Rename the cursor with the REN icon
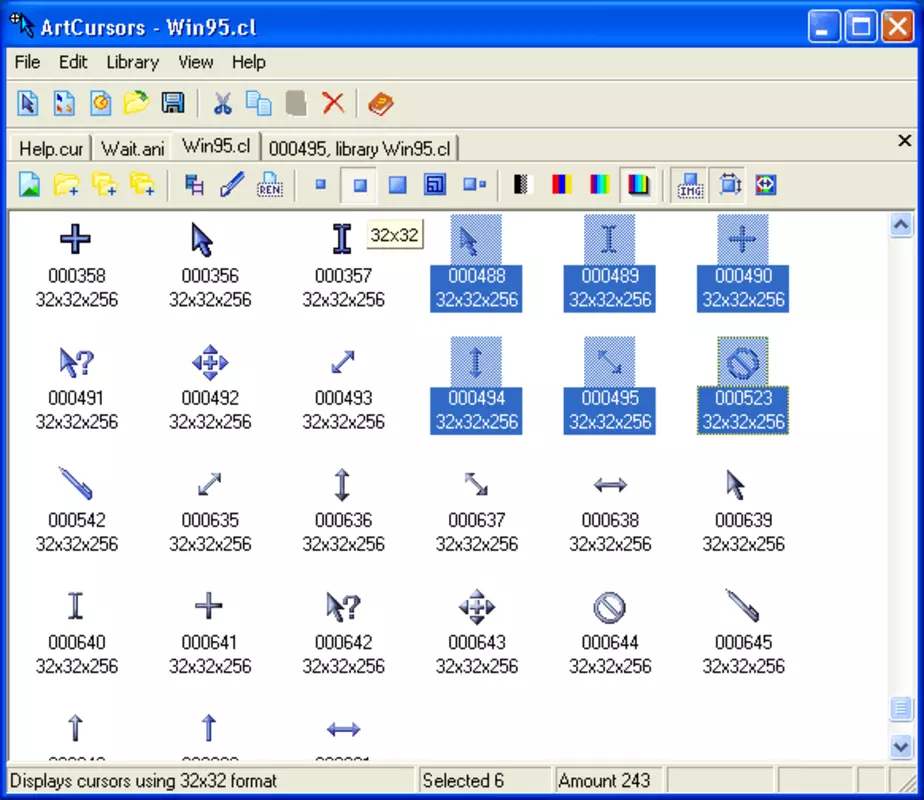 pos(270,185)
